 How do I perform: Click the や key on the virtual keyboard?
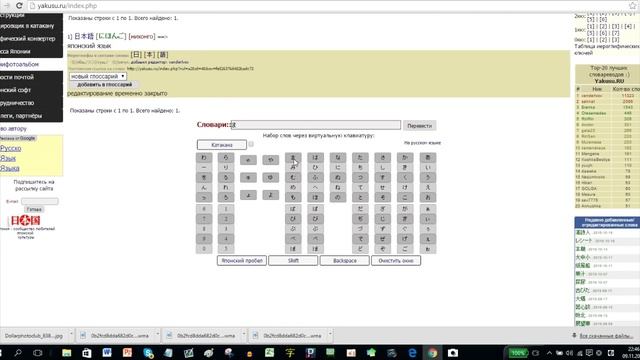pyautogui.click(x=271, y=160)
